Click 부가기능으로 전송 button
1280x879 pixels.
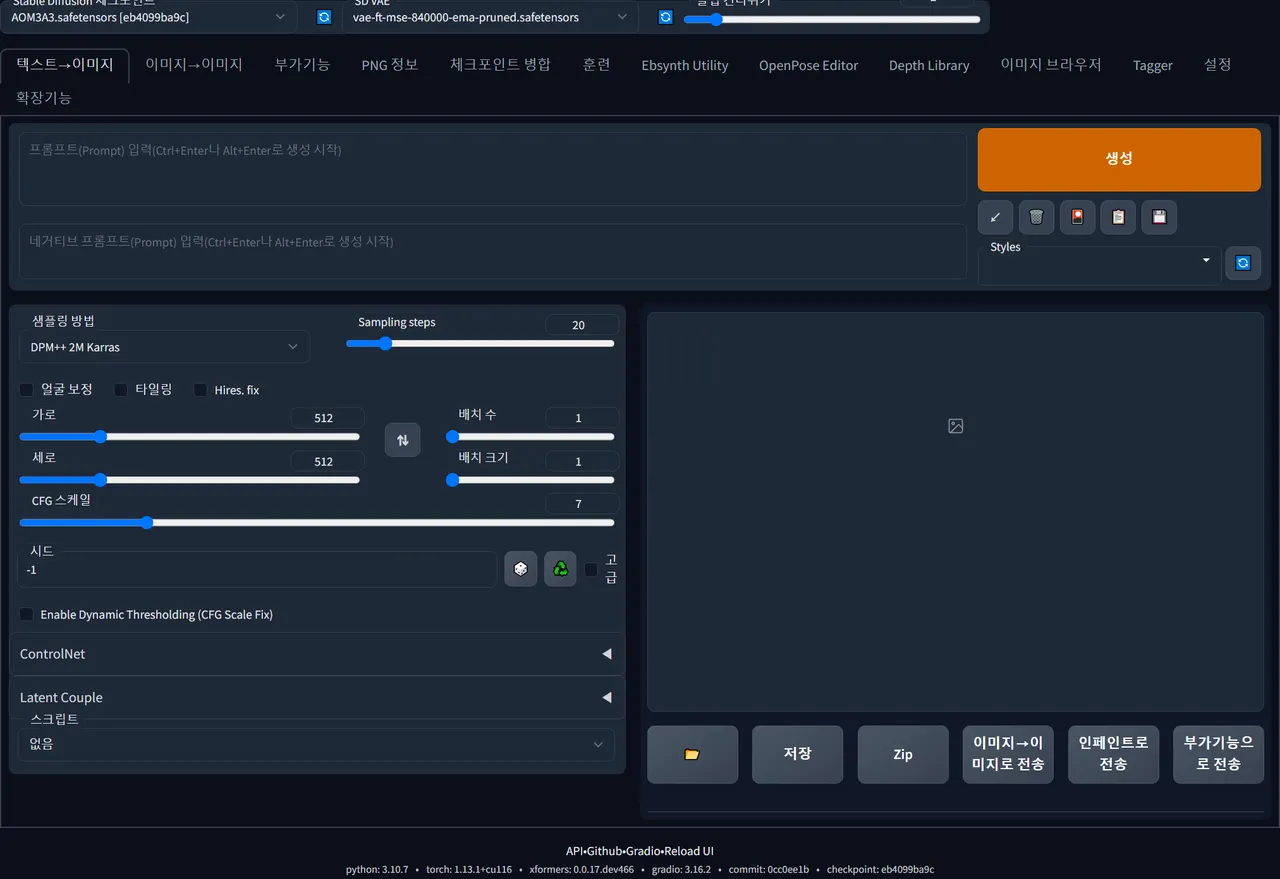point(1218,755)
